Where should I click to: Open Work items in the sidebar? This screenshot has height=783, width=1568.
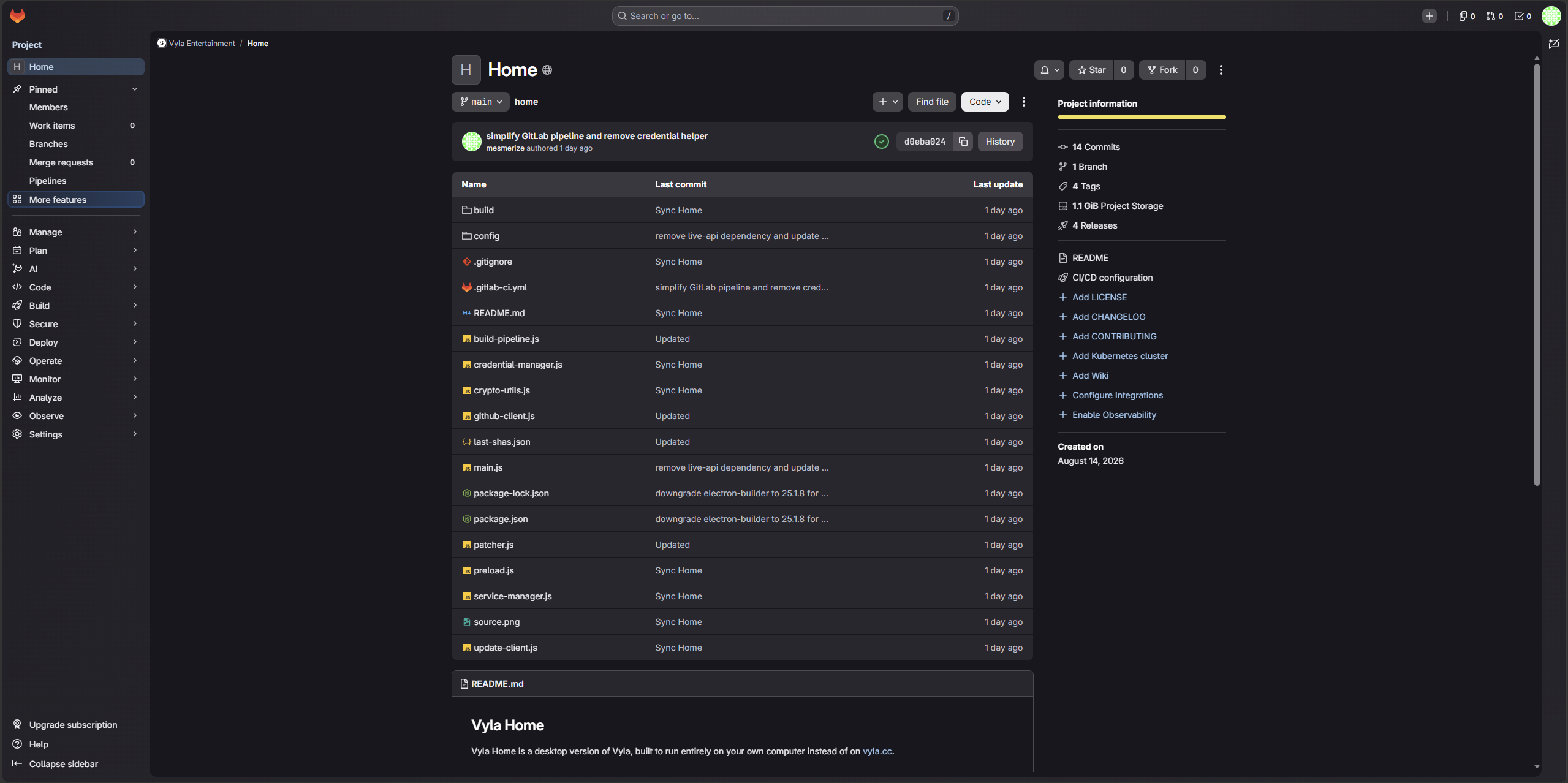[75, 126]
